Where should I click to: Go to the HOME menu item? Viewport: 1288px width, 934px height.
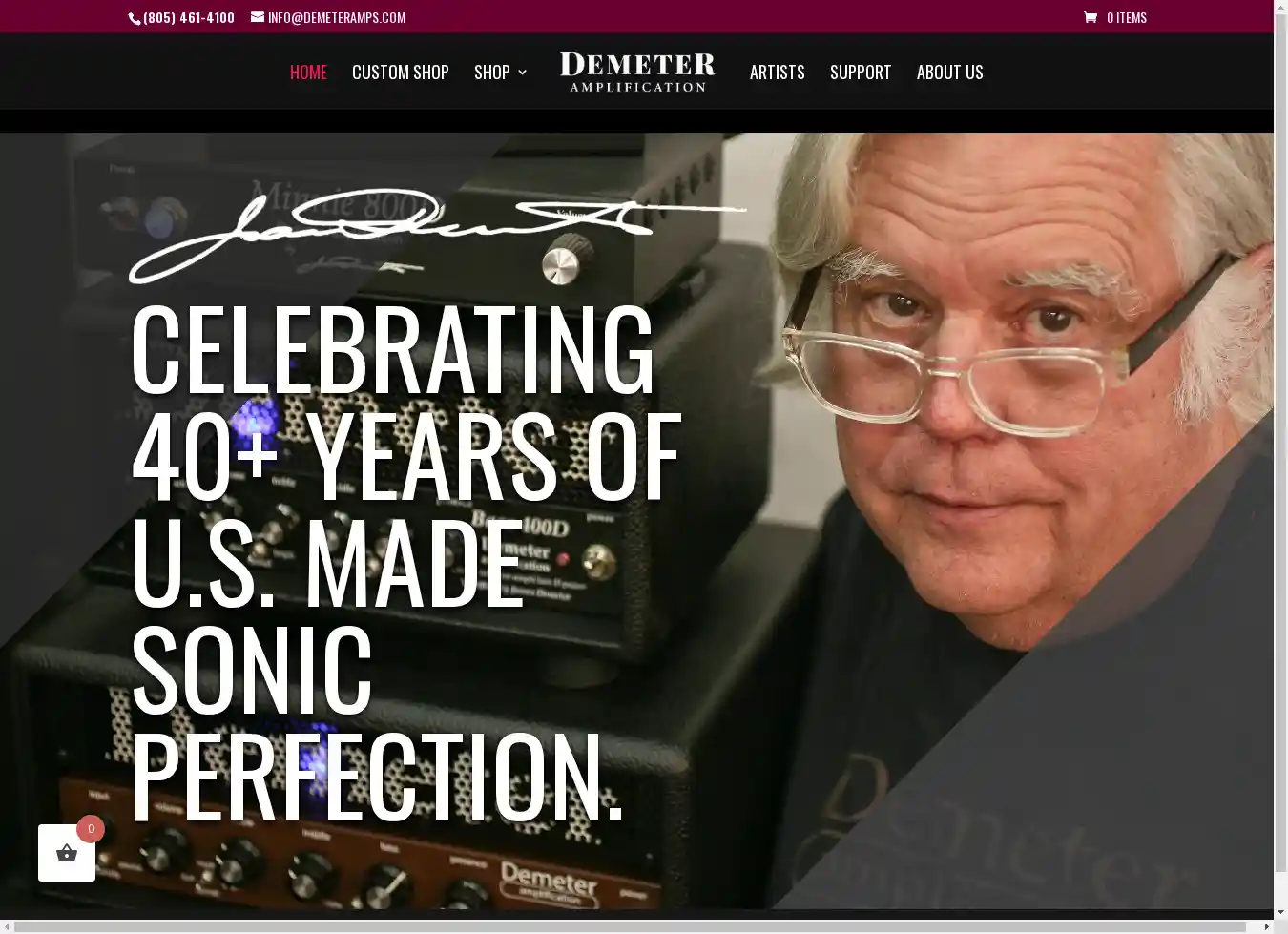[x=308, y=73]
